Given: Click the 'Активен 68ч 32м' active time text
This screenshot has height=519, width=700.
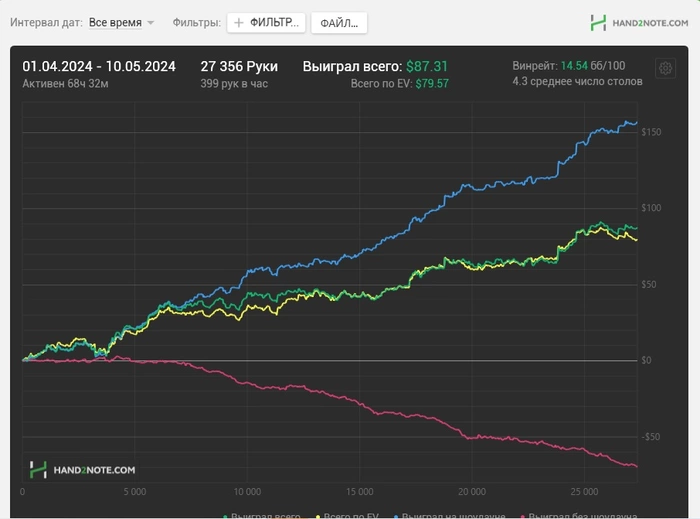Looking at the screenshot, I should [x=65, y=83].
